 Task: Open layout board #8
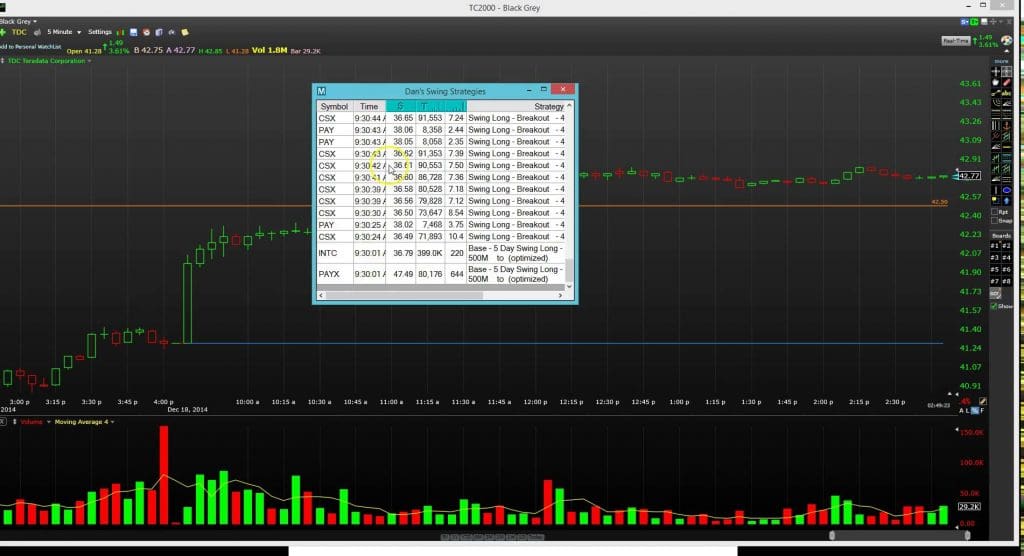point(1006,281)
